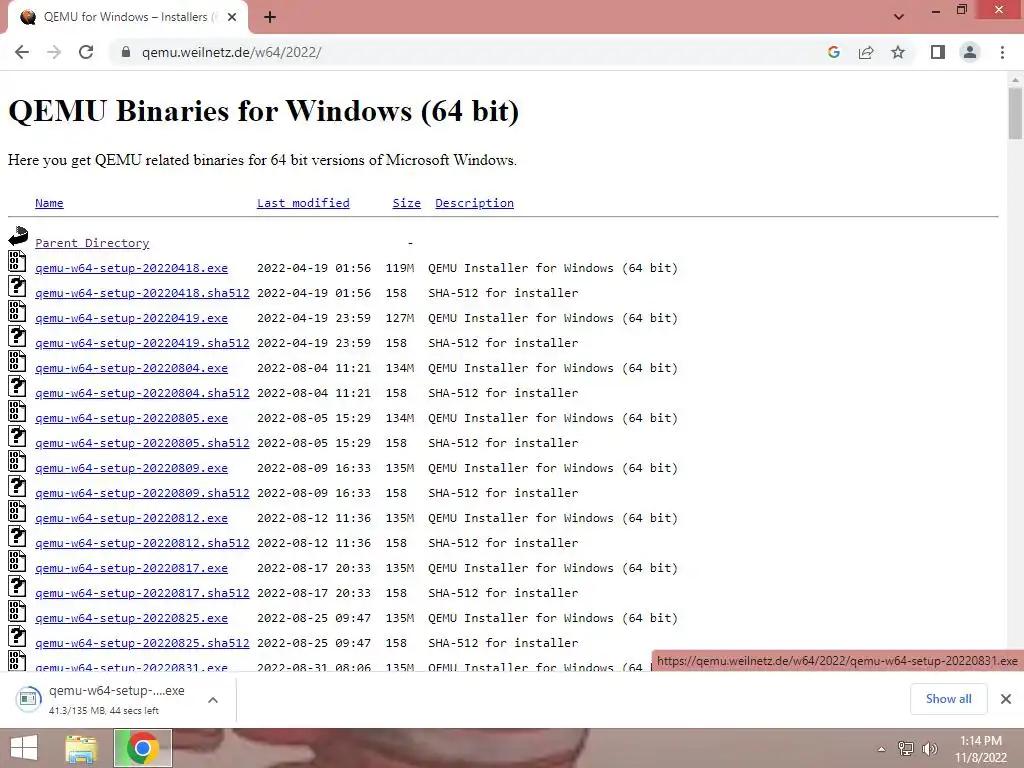This screenshot has height=768, width=1024.
Task: Click unknown file icon for 20220418.sha512
Action: 17,287
